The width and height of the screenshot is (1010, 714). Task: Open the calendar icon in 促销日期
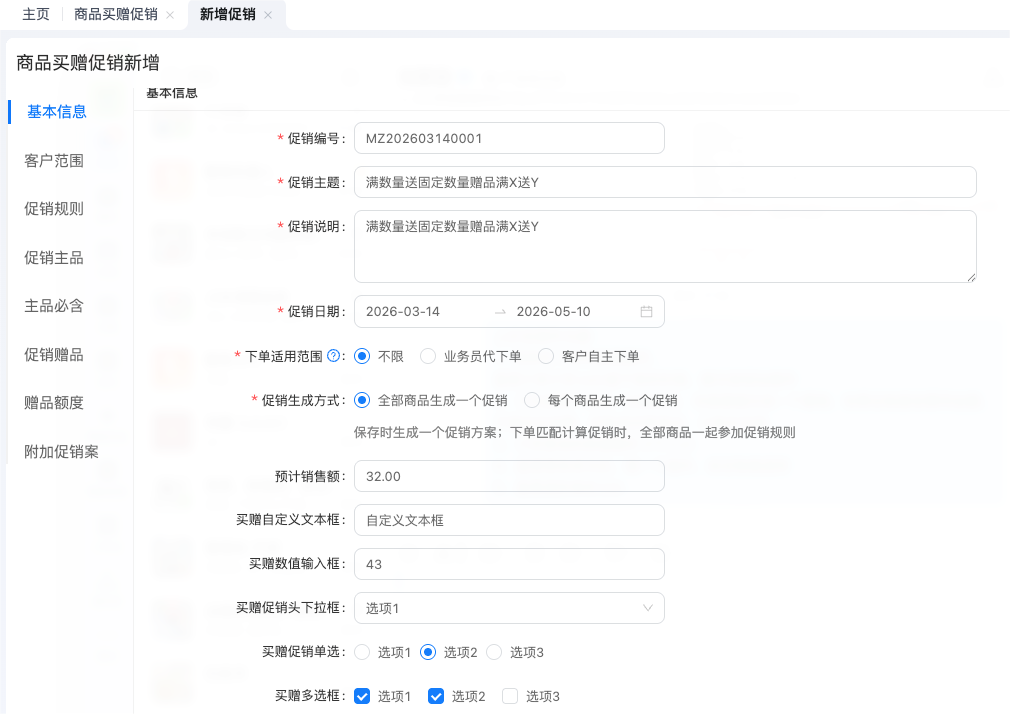pos(646,312)
